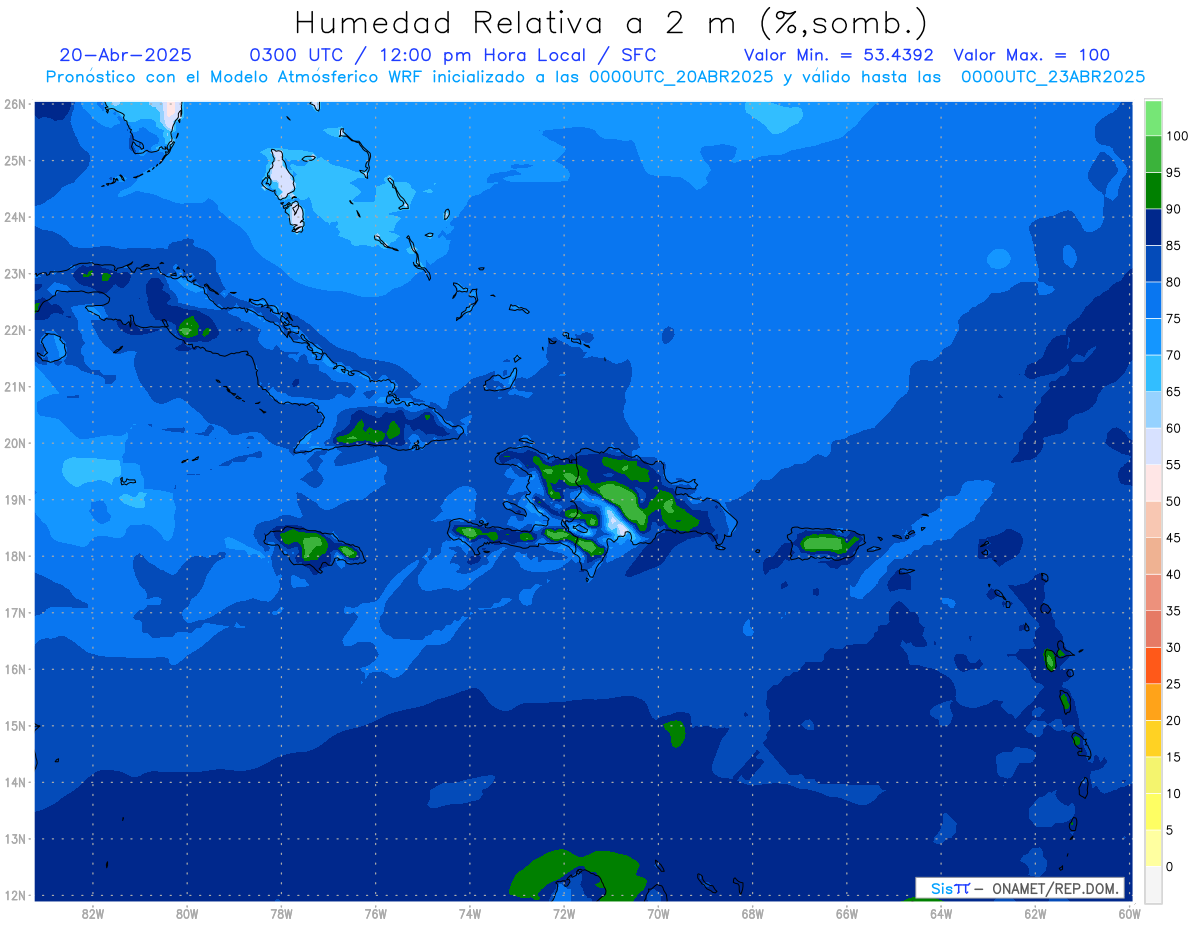
Task: Click the longitude axis label '62W'
Action: (1035, 912)
